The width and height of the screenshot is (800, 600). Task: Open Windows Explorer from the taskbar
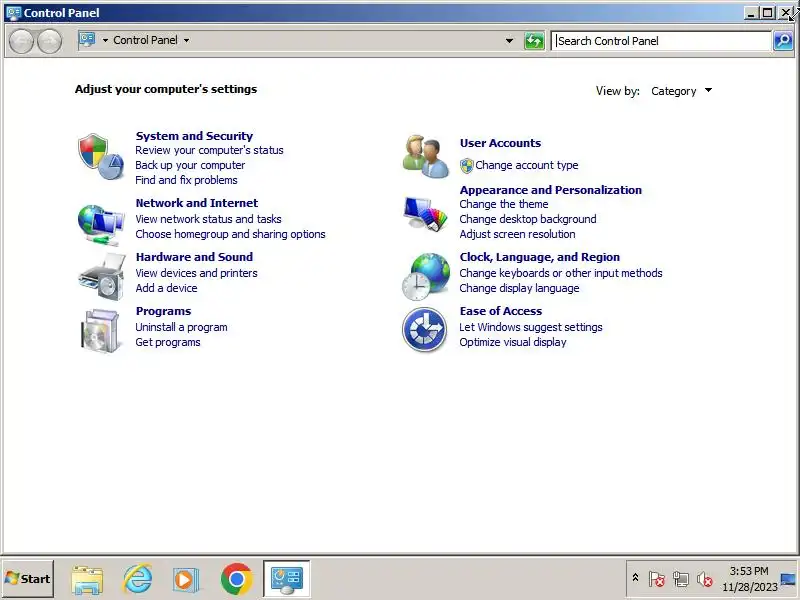tap(87, 579)
